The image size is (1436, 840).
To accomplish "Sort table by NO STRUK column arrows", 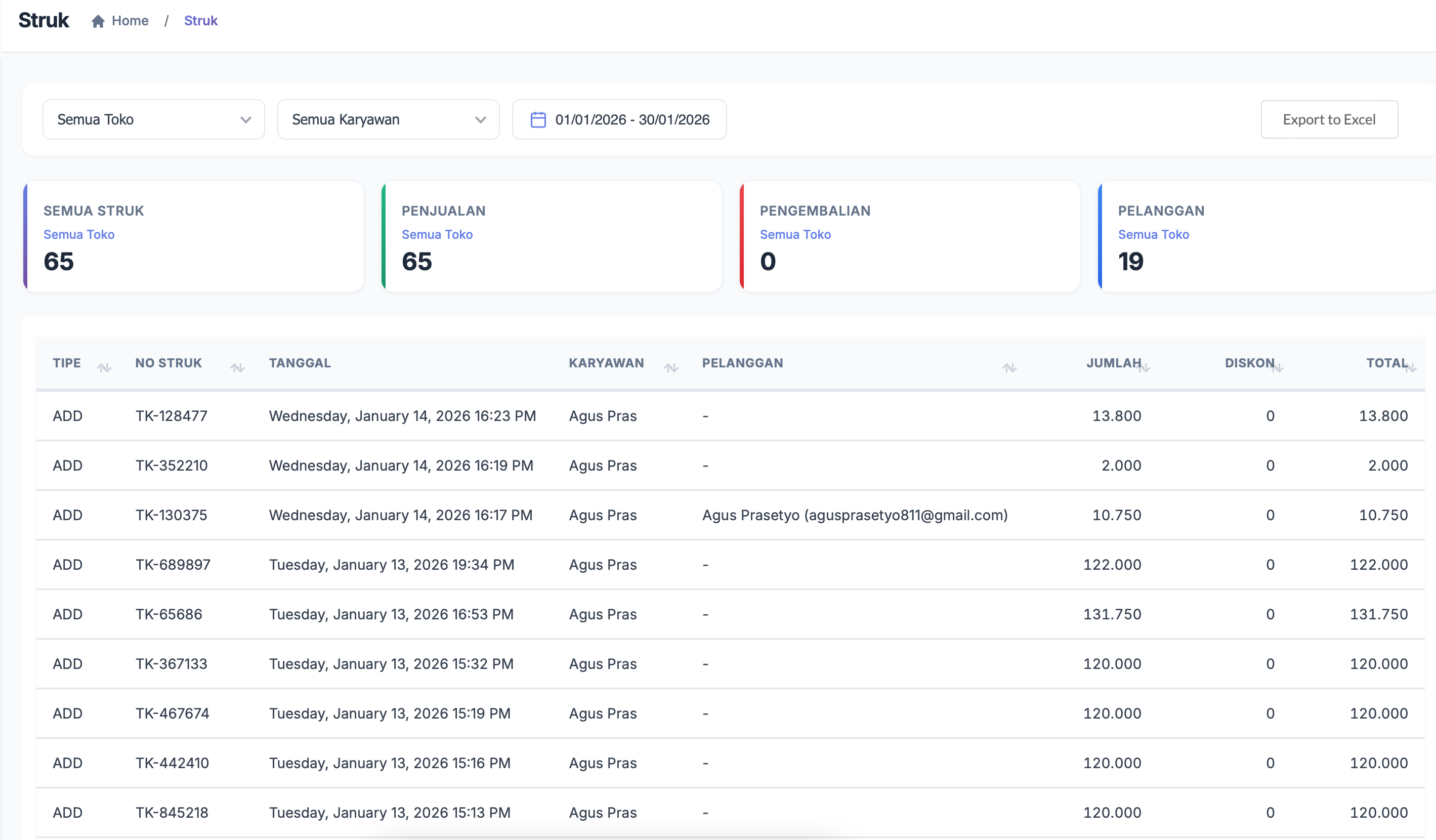I will 237,368.
